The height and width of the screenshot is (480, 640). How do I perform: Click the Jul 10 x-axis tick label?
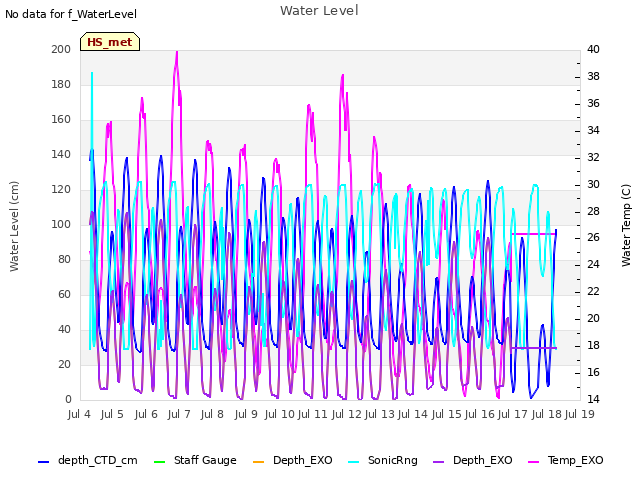point(279,414)
